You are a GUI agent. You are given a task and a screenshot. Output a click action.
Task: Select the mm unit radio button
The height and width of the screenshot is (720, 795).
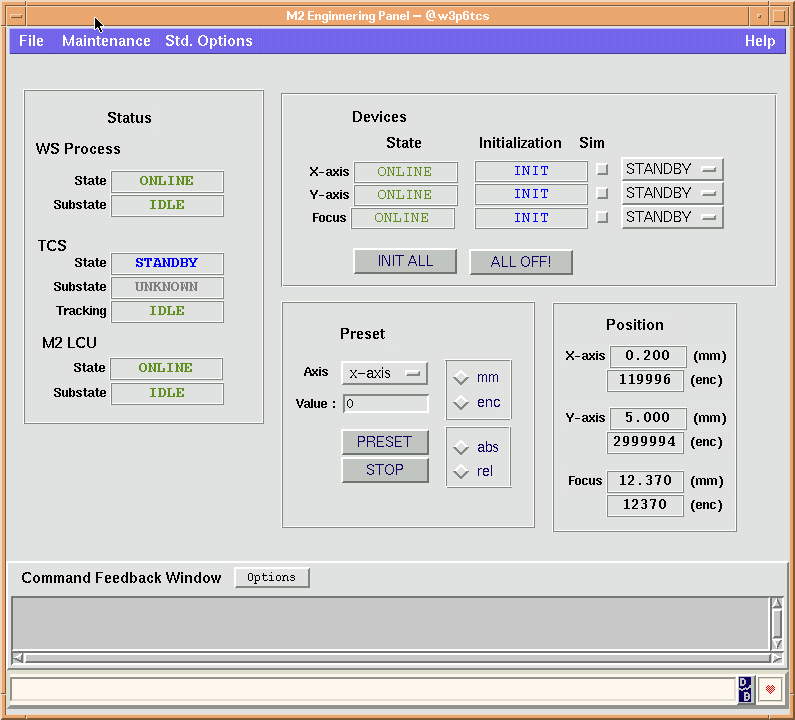461,378
